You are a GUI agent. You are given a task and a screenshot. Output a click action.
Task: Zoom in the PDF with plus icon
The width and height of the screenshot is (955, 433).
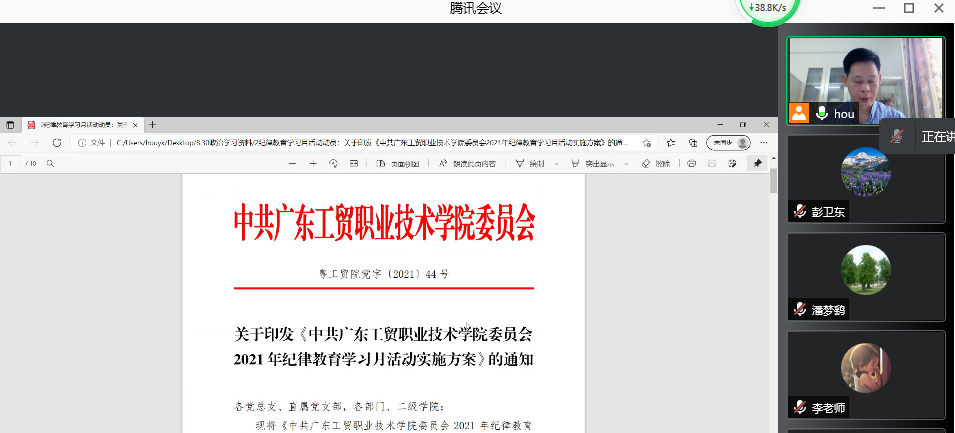(313, 163)
